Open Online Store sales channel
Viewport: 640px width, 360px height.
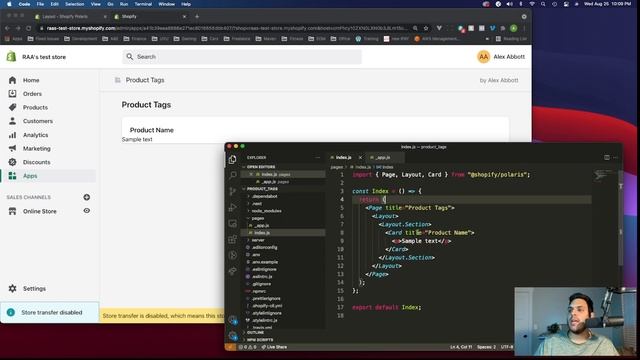point(40,211)
